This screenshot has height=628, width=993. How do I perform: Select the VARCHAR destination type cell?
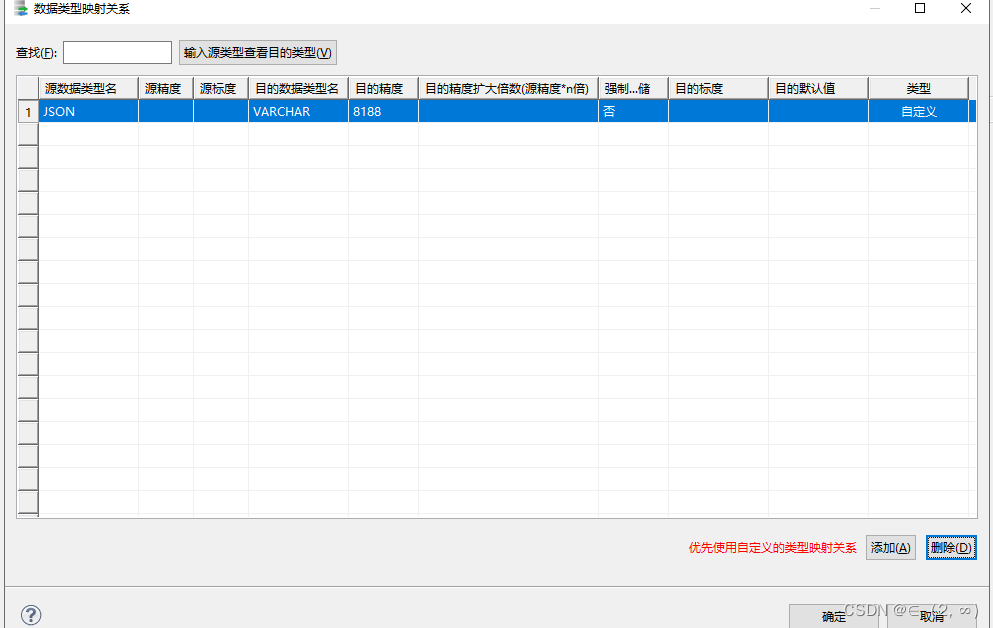coord(298,111)
